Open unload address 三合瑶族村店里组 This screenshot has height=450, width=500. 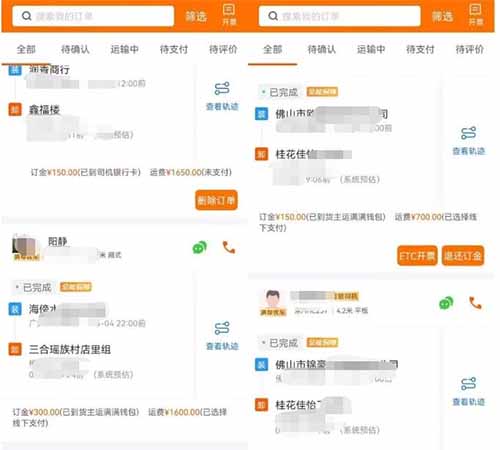[x=70, y=349]
